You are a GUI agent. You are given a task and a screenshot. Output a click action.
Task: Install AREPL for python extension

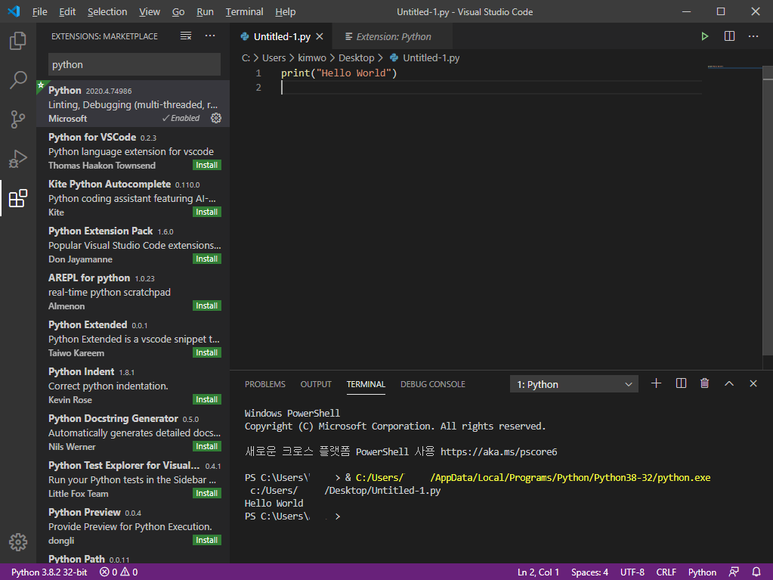pyautogui.click(x=207, y=306)
